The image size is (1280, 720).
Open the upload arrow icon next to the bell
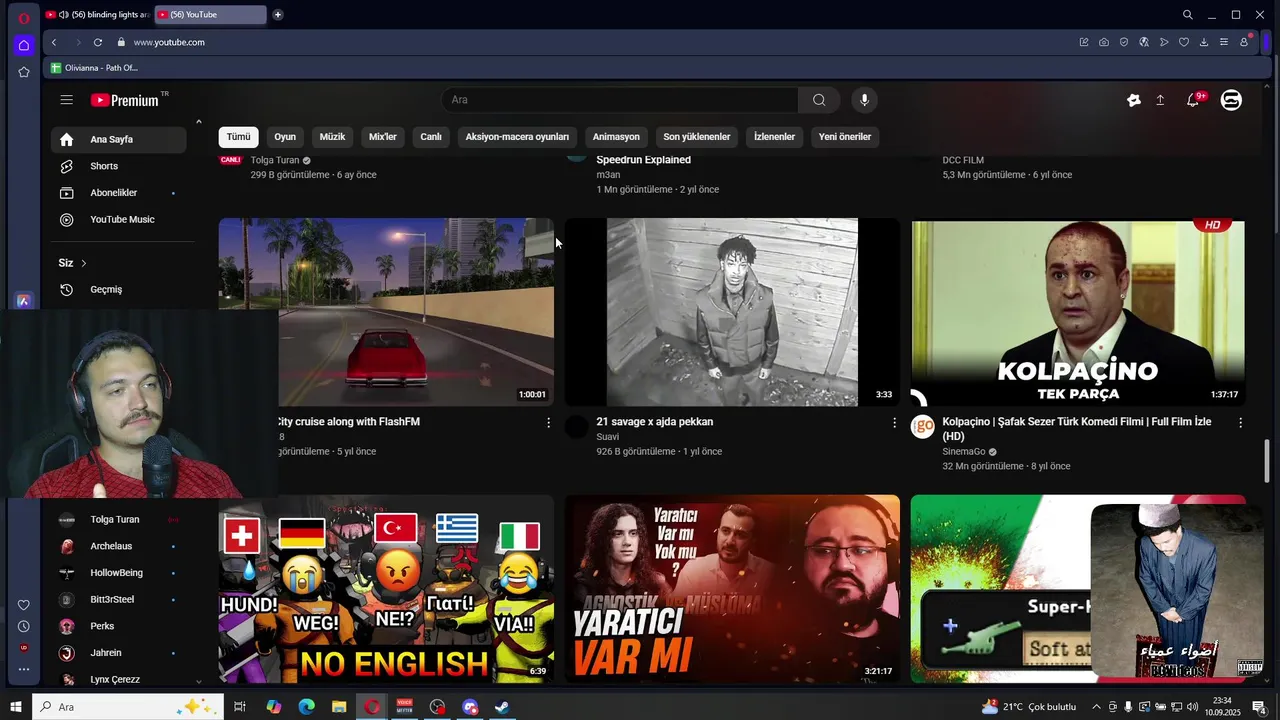[x=1160, y=100]
